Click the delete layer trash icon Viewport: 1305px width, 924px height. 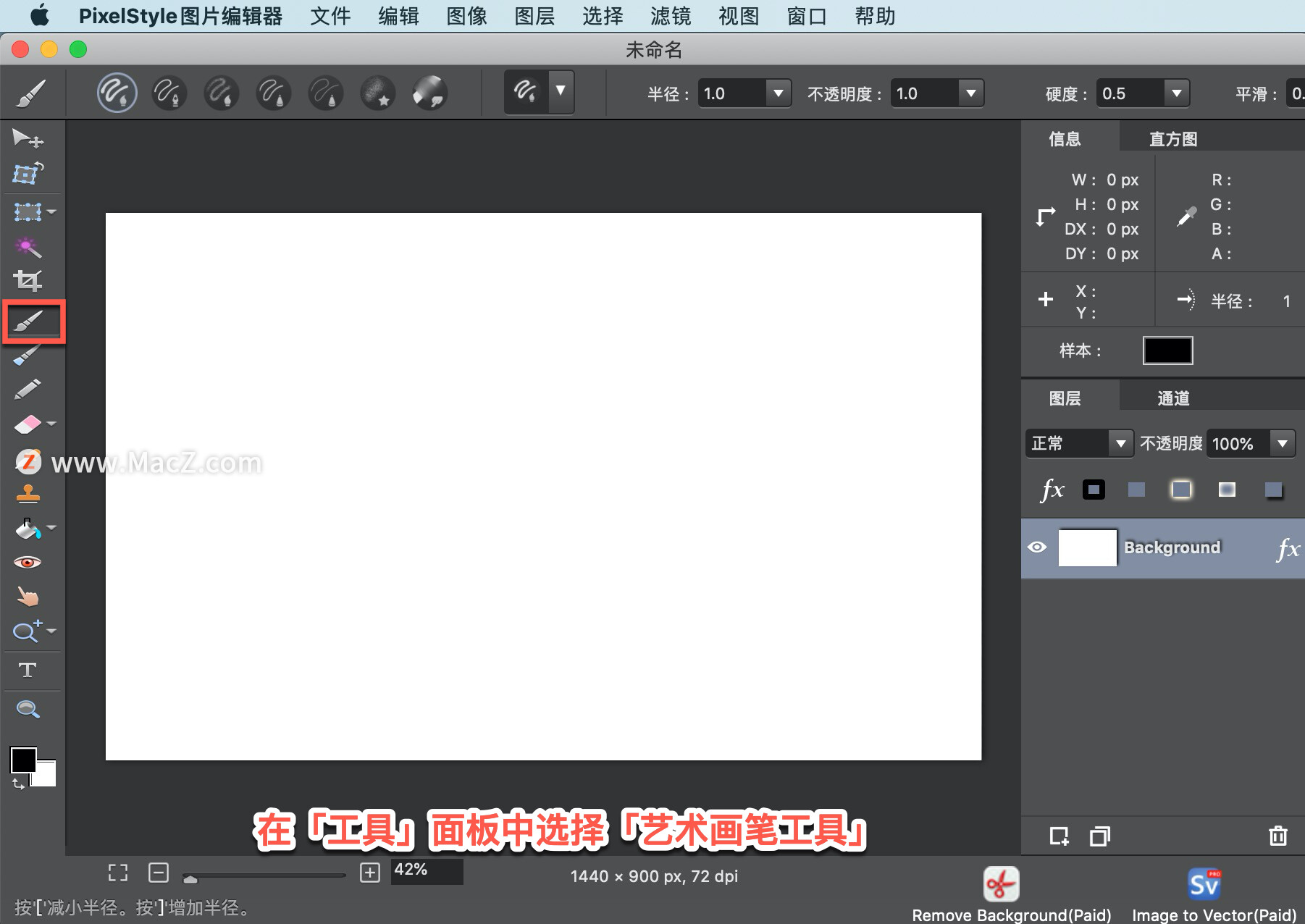click(1277, 836)
